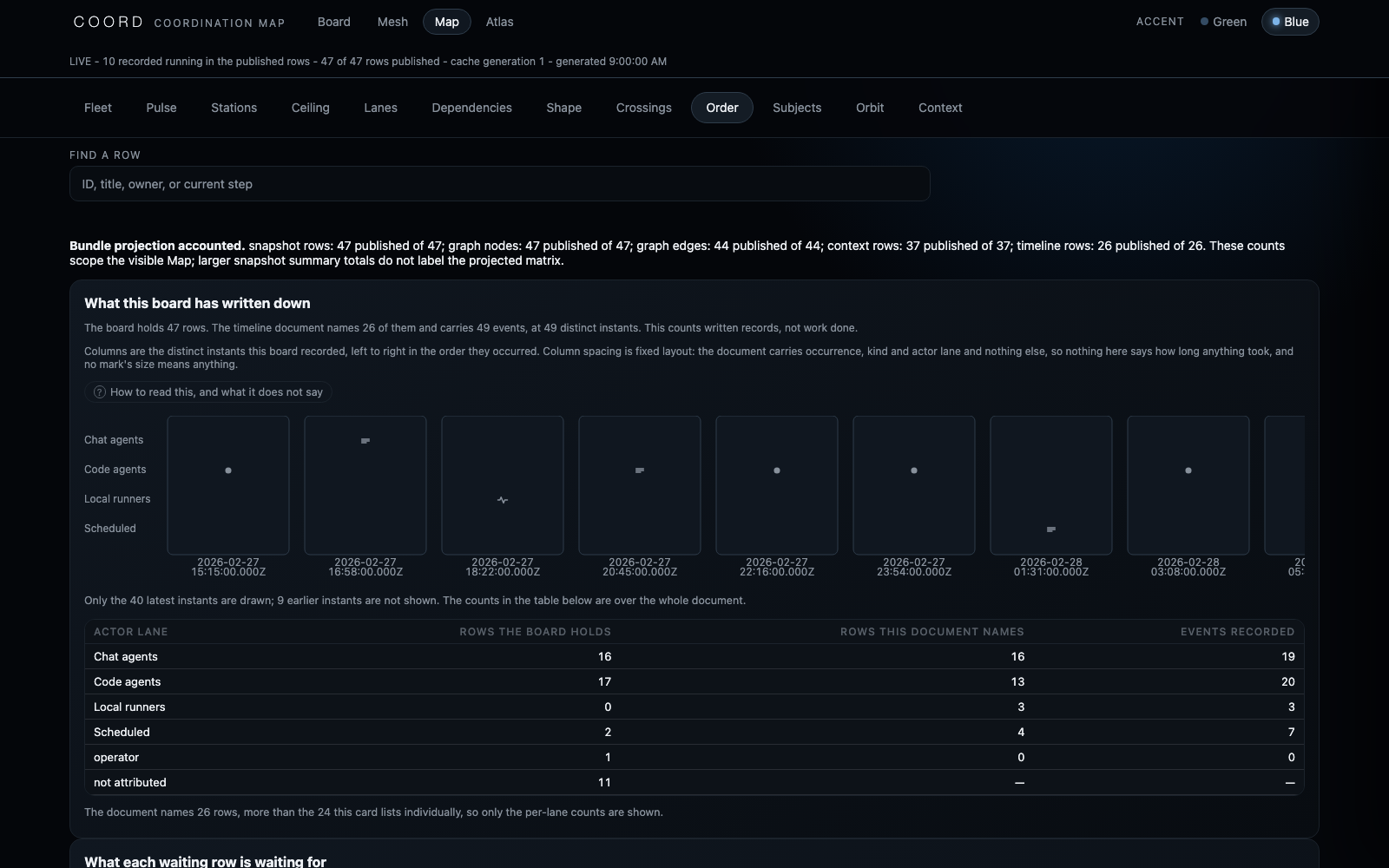Open the Stations section
The width and height of the screenshot is (1389, 868).
coord(234,108)
